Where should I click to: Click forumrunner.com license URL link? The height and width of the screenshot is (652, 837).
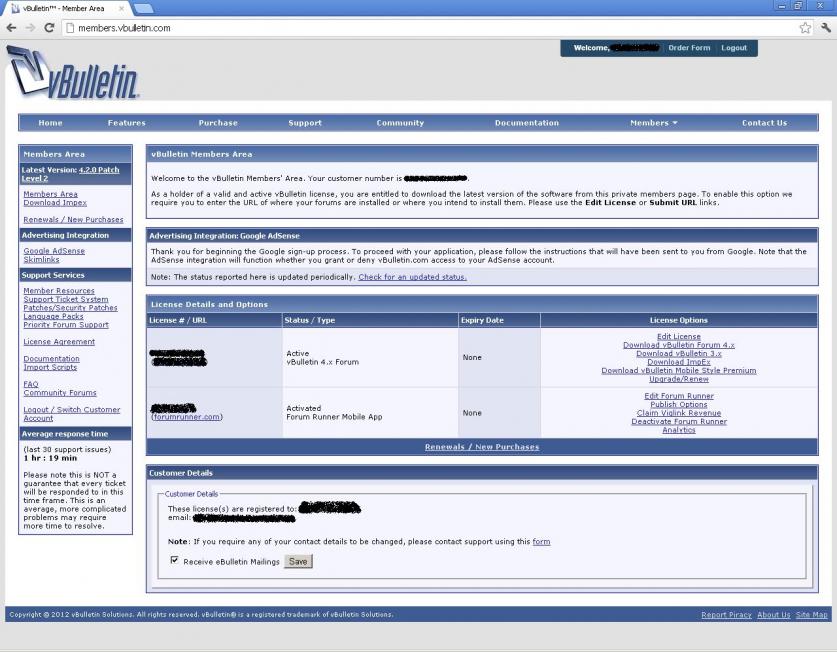(x=187, y=417)
